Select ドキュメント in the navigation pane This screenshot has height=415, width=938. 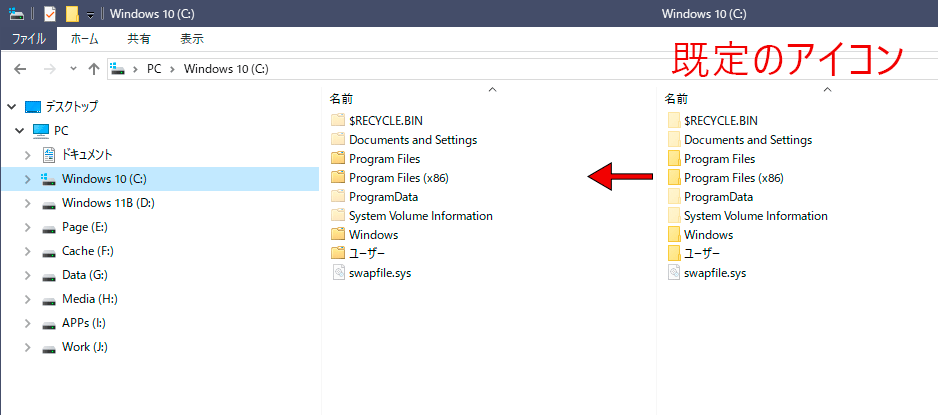coord(87,155)
